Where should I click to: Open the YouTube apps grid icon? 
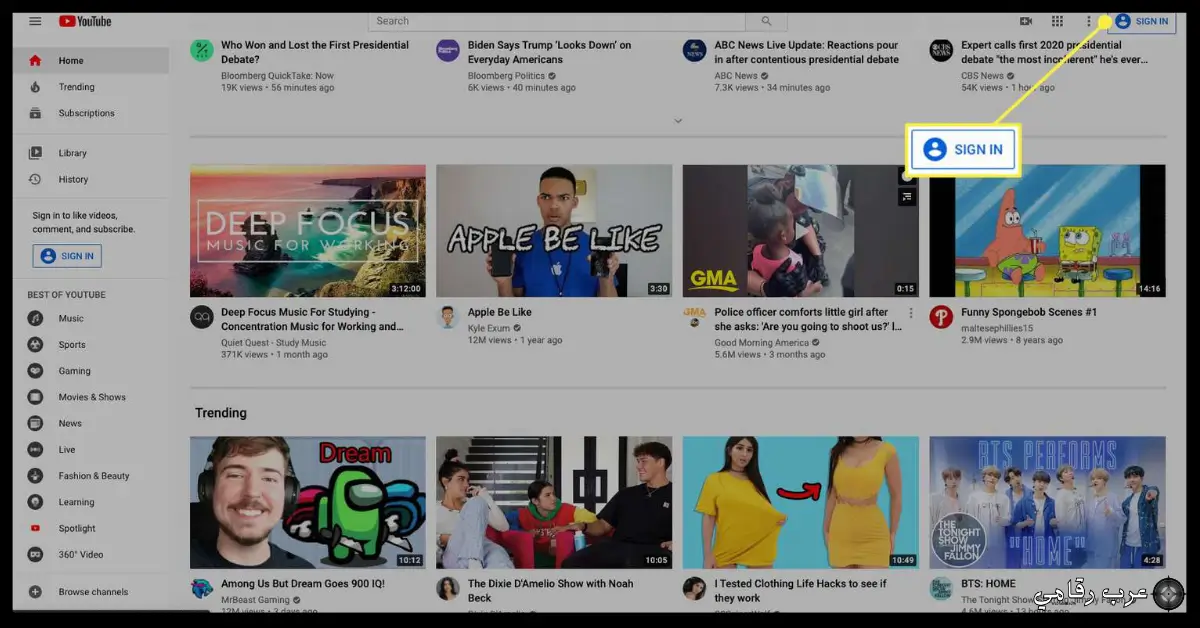tap(1057, 21)
